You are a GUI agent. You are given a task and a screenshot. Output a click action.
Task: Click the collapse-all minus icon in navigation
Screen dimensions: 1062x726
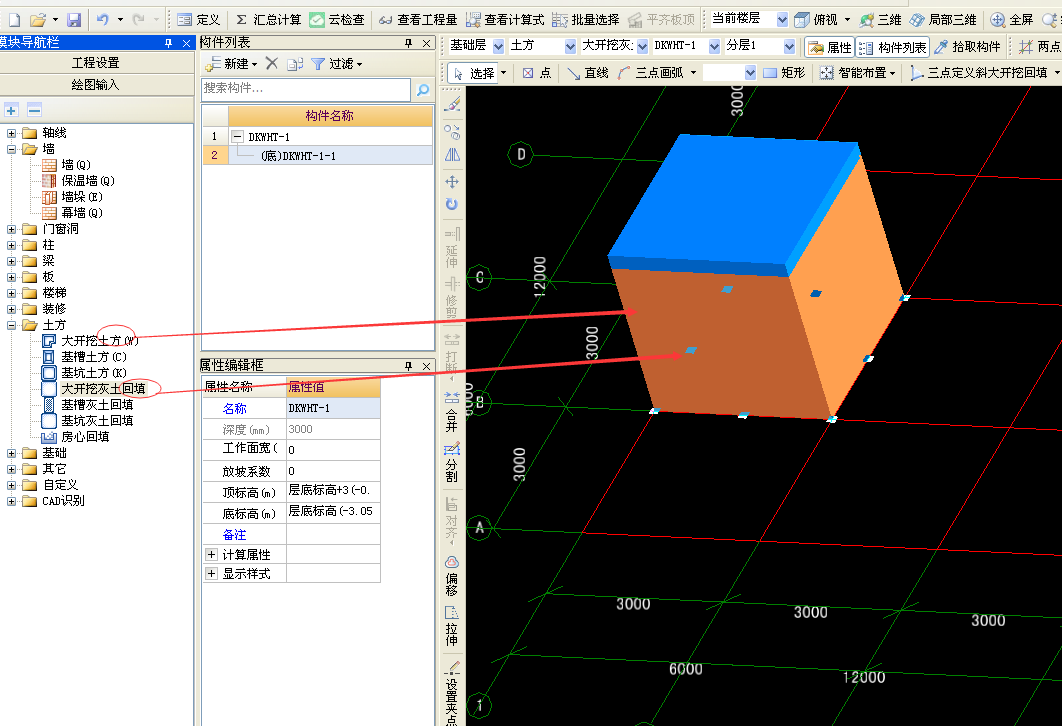(35, 110)
